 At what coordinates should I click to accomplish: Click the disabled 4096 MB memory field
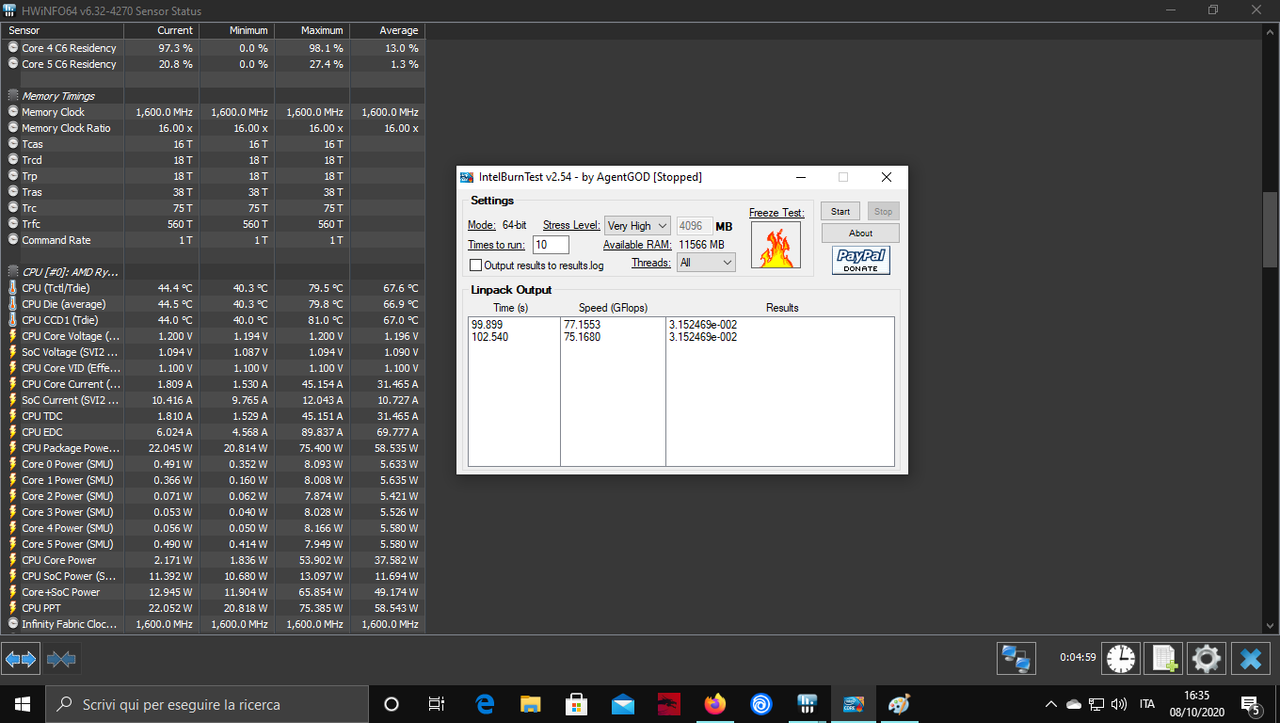click(695, 226)
